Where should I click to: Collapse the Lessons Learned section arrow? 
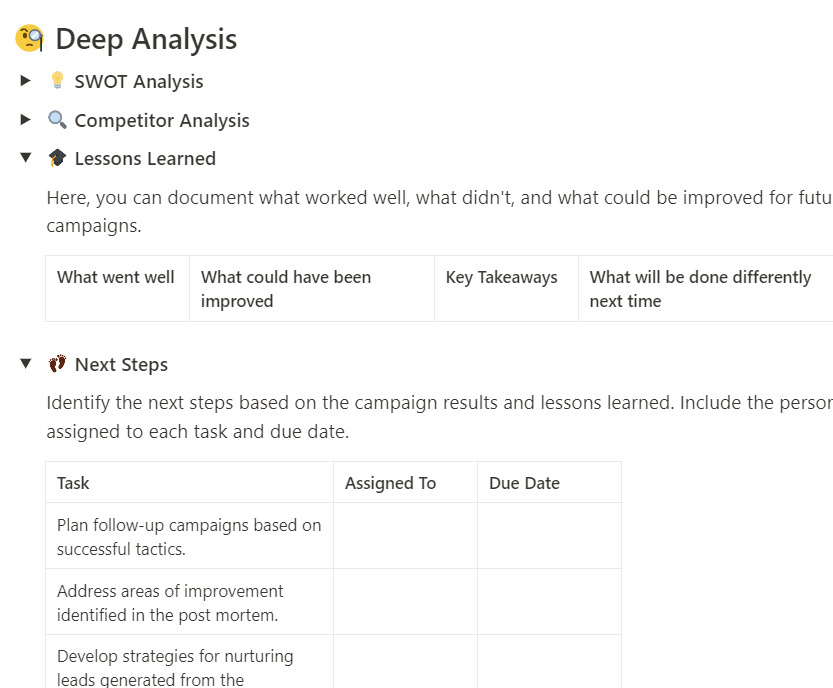pos(26,158)
